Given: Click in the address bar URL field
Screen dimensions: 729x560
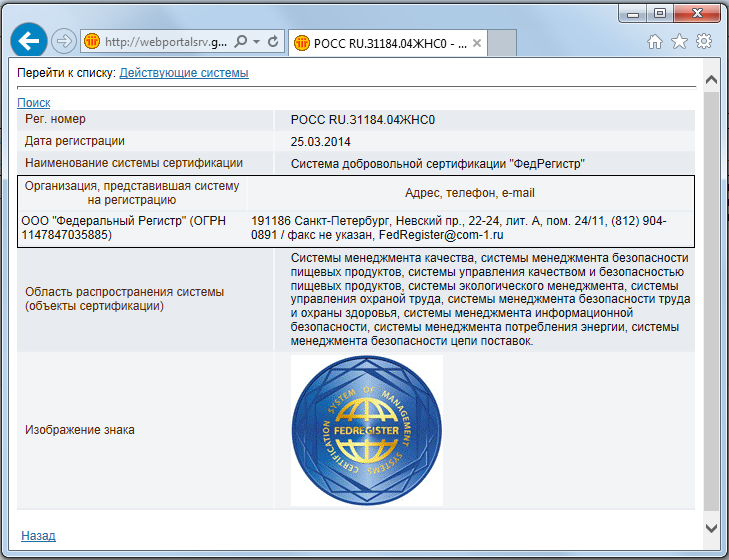Looking at the screenshot, I should tap(165, 42).
